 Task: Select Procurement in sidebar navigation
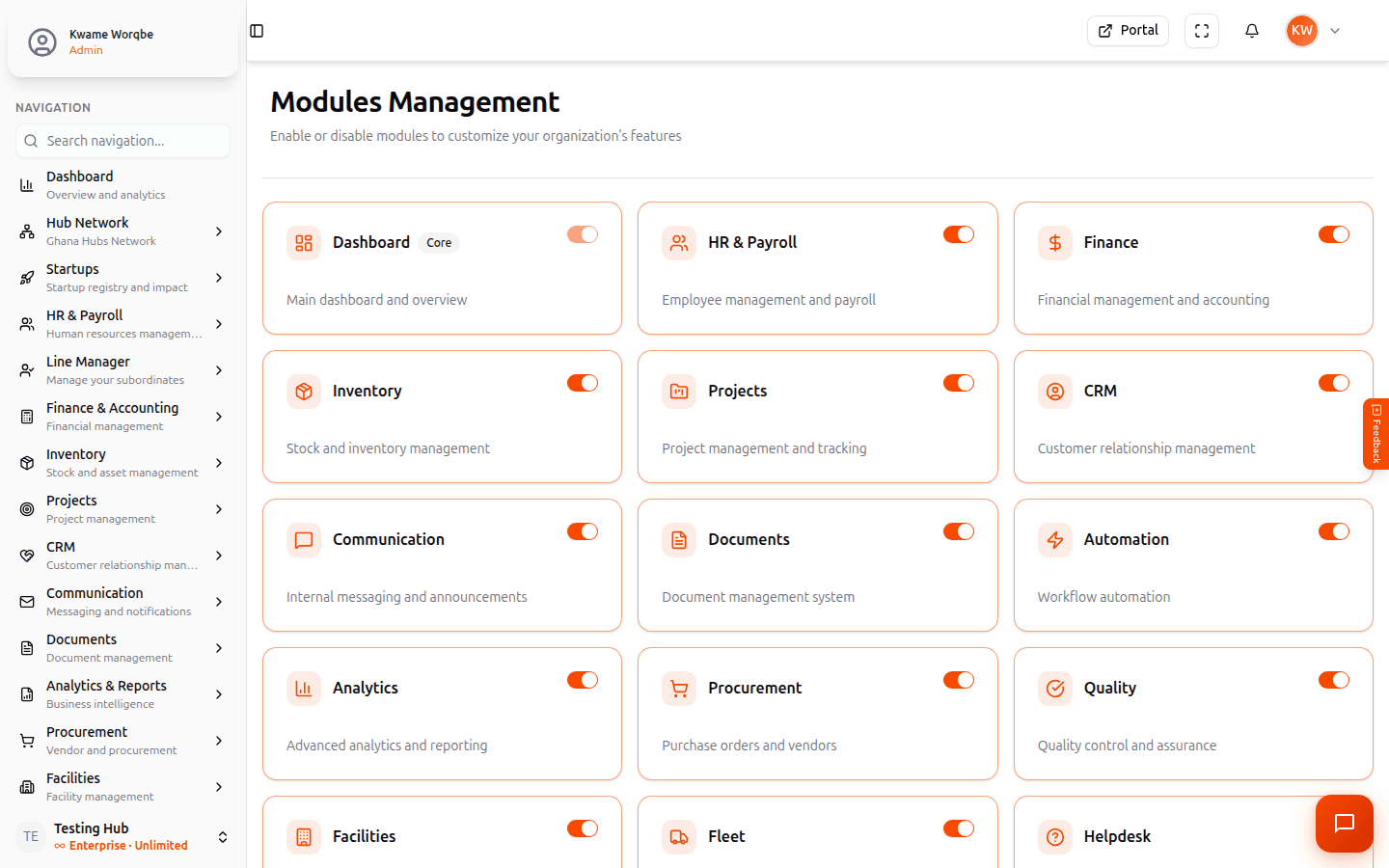click(x=123, y=741)
